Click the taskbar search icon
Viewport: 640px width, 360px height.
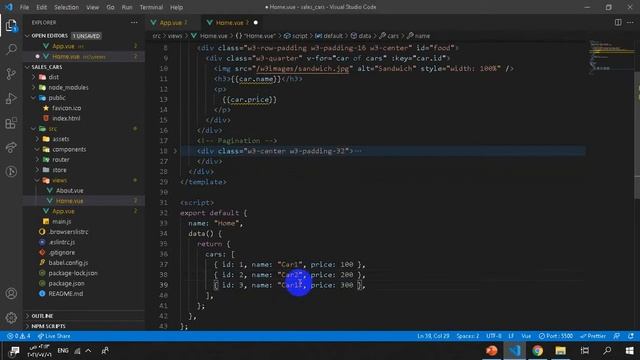click(607, 351)
